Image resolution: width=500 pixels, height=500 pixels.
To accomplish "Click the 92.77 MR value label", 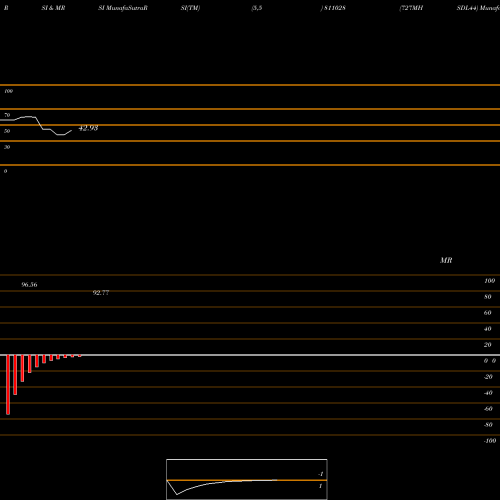I will [x=101, y=293].
